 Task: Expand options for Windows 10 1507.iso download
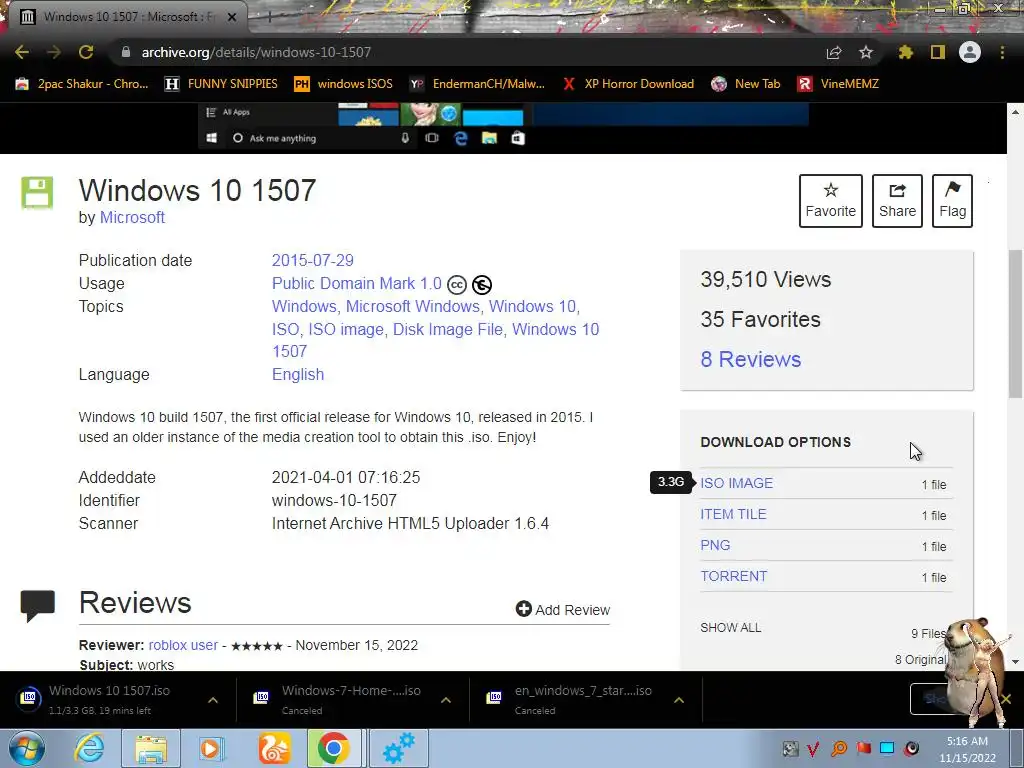coord(213,700)
